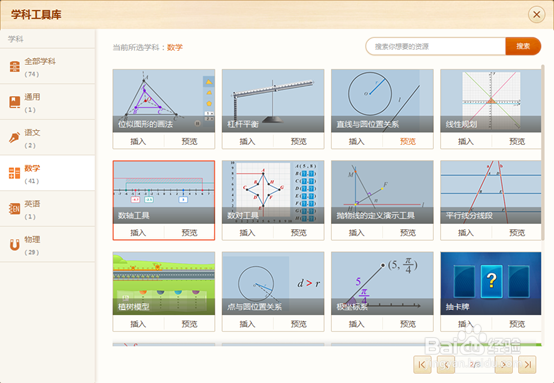Open the 平行线分线段 thumbnail
Image resolution: width=554 pixels, height=383 pixels.
491,192
